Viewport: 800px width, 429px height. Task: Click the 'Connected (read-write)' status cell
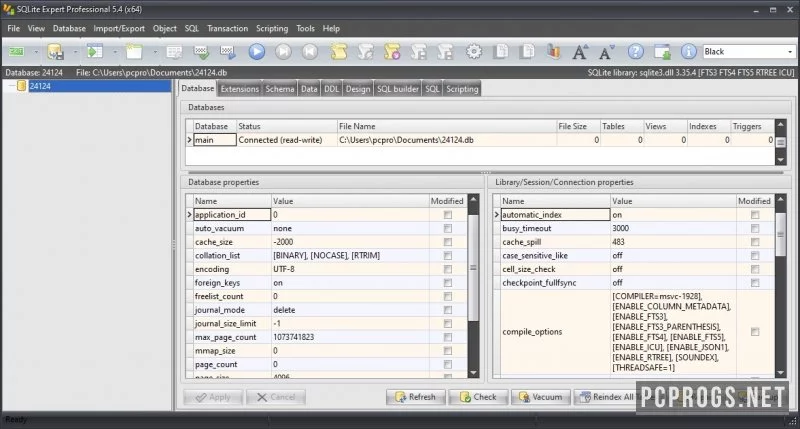click(287, 140)
